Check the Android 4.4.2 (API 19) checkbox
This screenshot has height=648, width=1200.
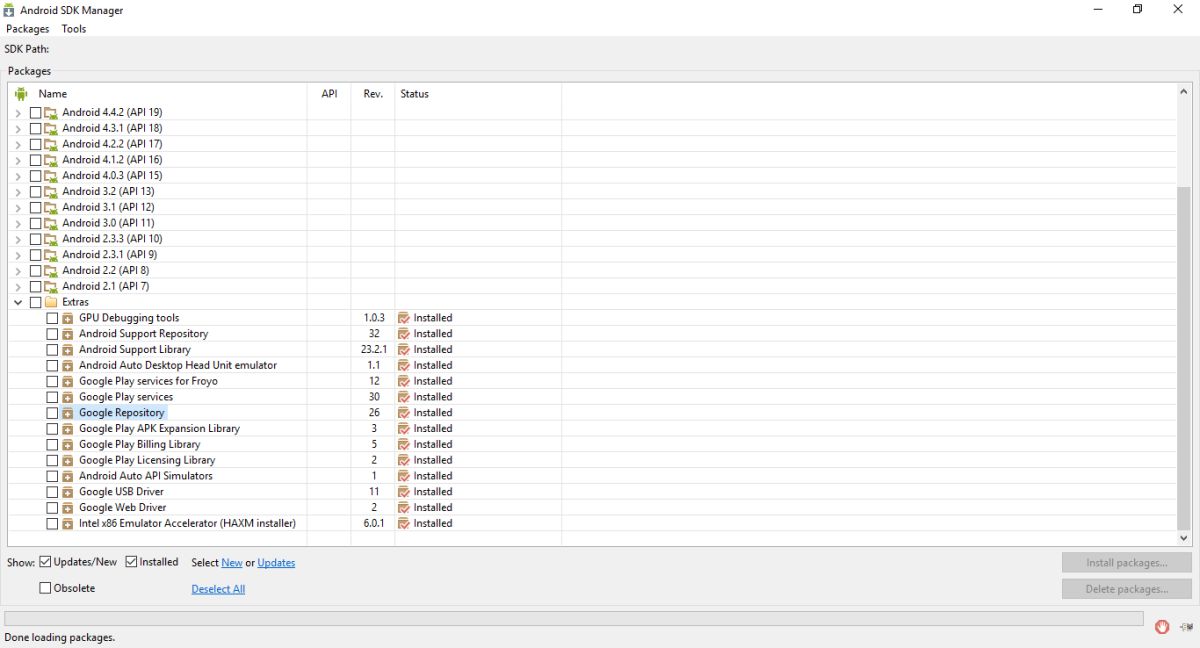35,113
